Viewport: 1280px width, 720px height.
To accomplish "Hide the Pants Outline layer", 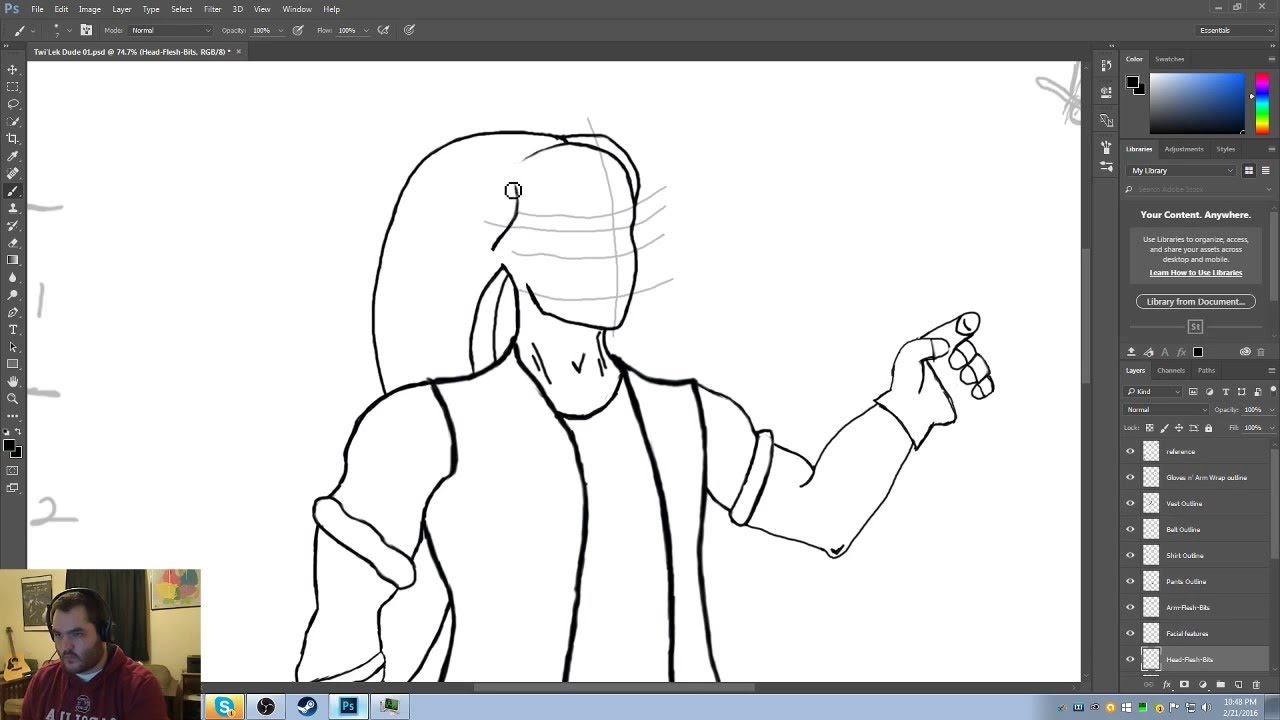I will (1130, 581).
